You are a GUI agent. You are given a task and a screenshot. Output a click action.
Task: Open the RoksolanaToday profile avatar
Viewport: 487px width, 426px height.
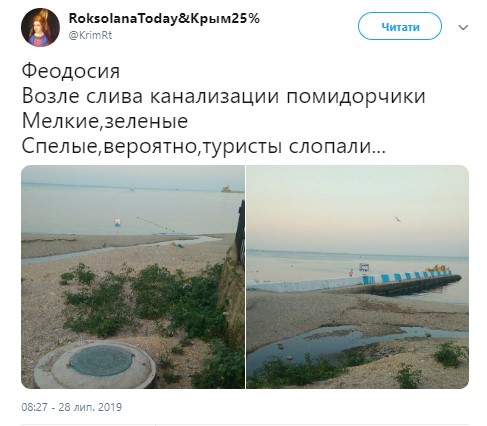click(40, 27)
